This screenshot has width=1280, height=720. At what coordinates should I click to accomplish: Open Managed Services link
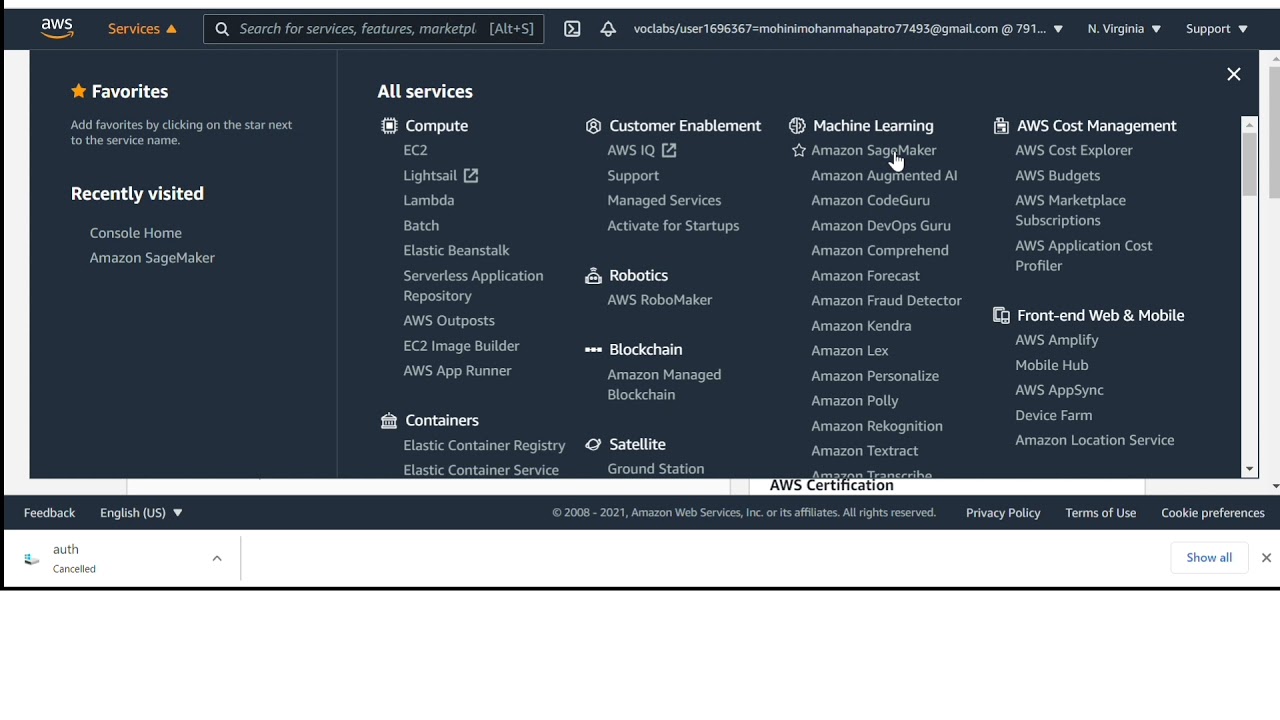(x=664, y=200)
